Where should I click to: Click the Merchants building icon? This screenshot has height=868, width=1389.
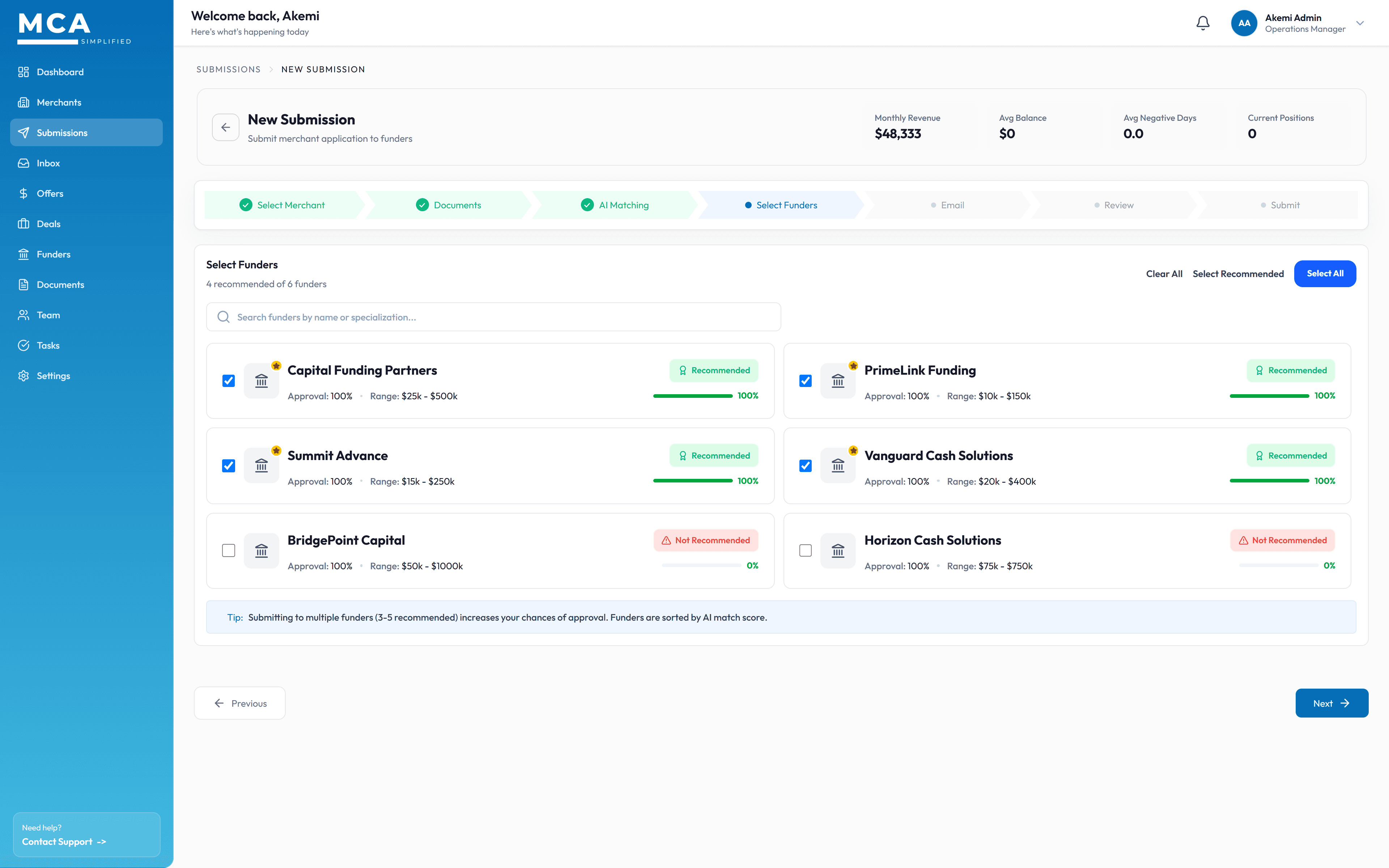(24, 102)
